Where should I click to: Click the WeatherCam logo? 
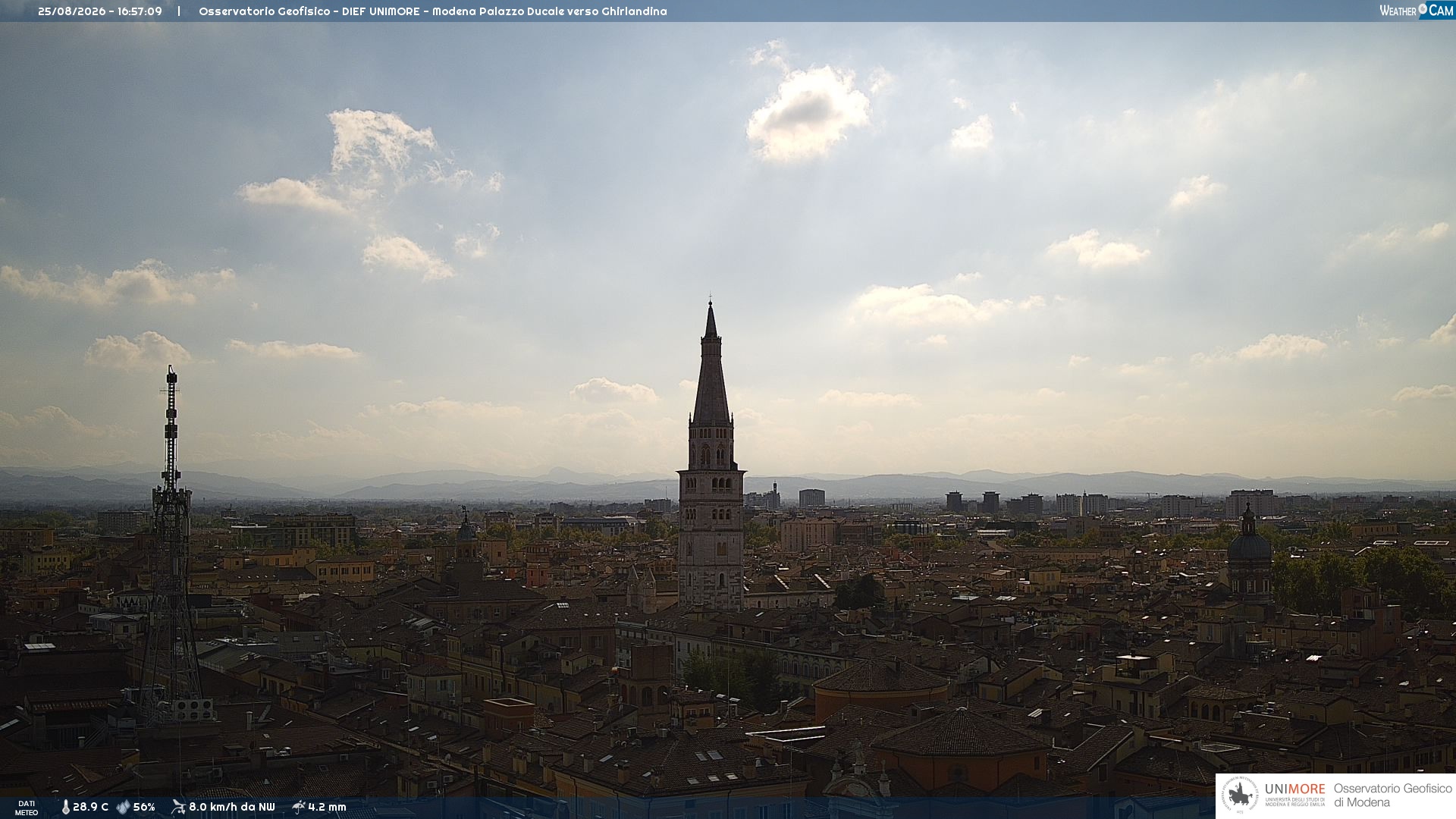pos(1416,11)
